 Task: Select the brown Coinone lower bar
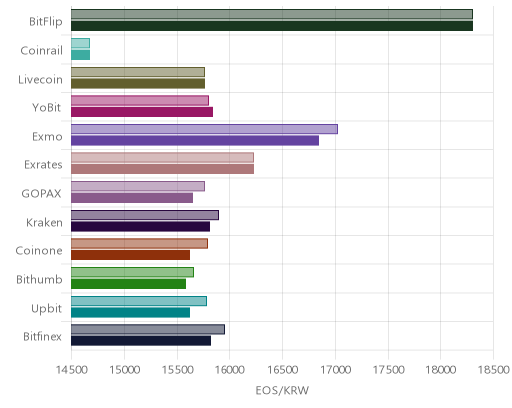(x=130, y=255)
